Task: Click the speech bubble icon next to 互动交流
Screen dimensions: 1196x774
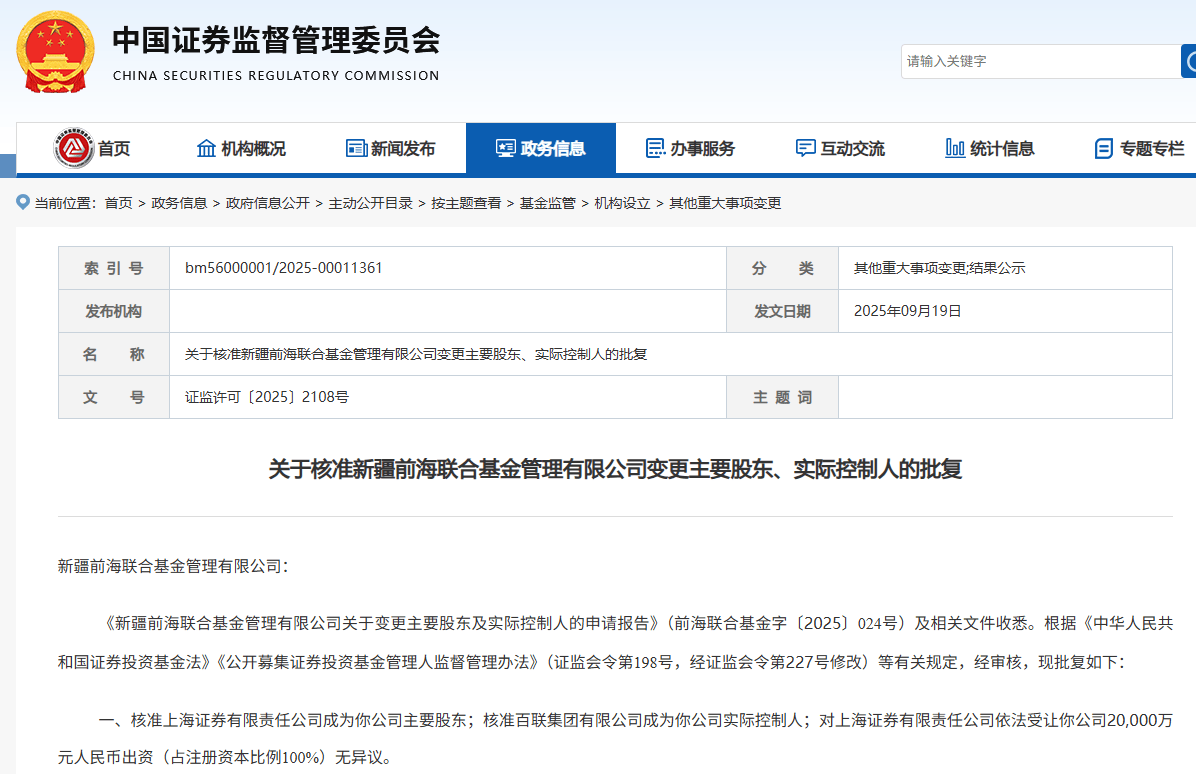Action: point(806,148)
